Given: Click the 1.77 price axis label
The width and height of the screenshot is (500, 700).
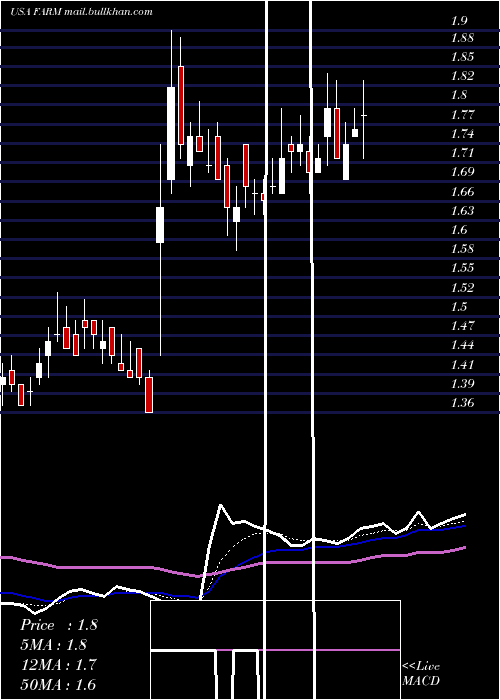Looking at the screenshot, I should [x=462, y=114].
